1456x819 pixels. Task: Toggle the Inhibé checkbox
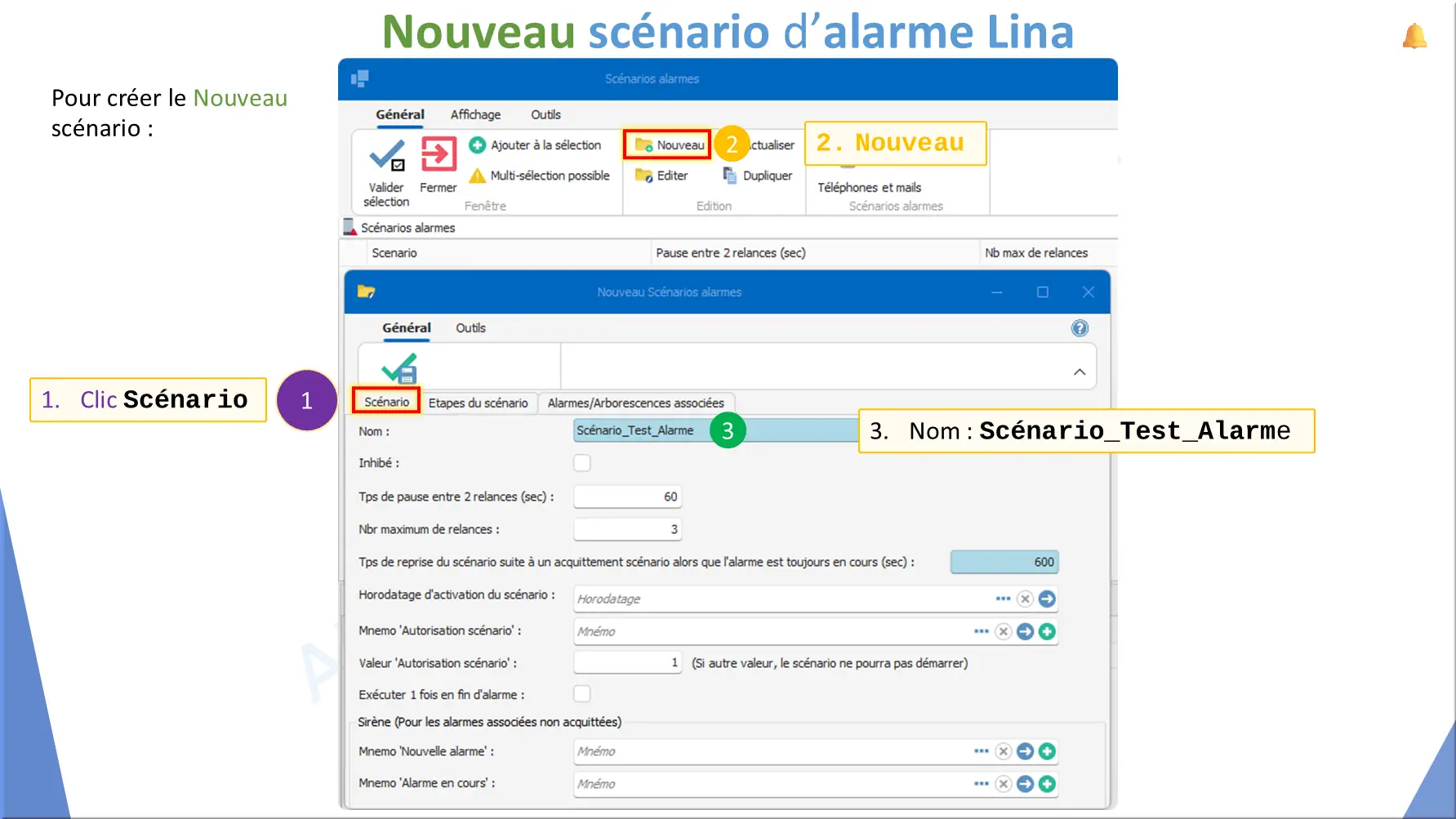[x=582, y=463]
